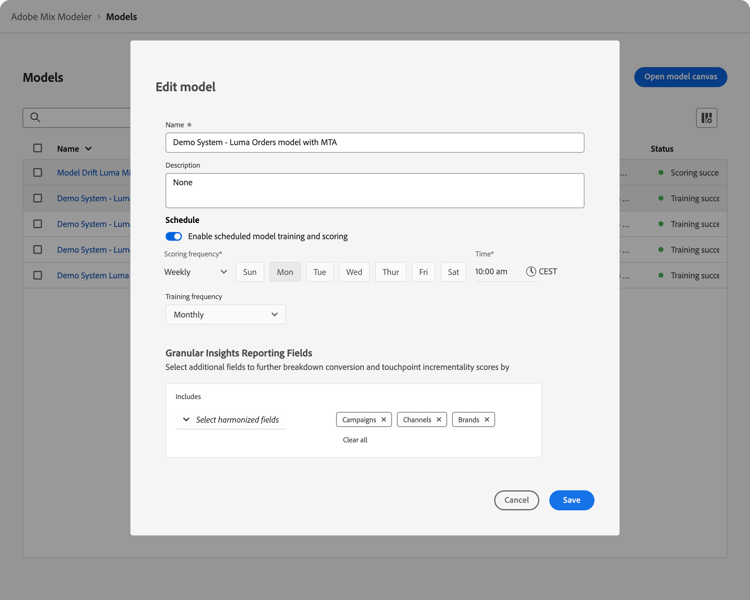Sort by the Name column arrow

tap(88, 149)
